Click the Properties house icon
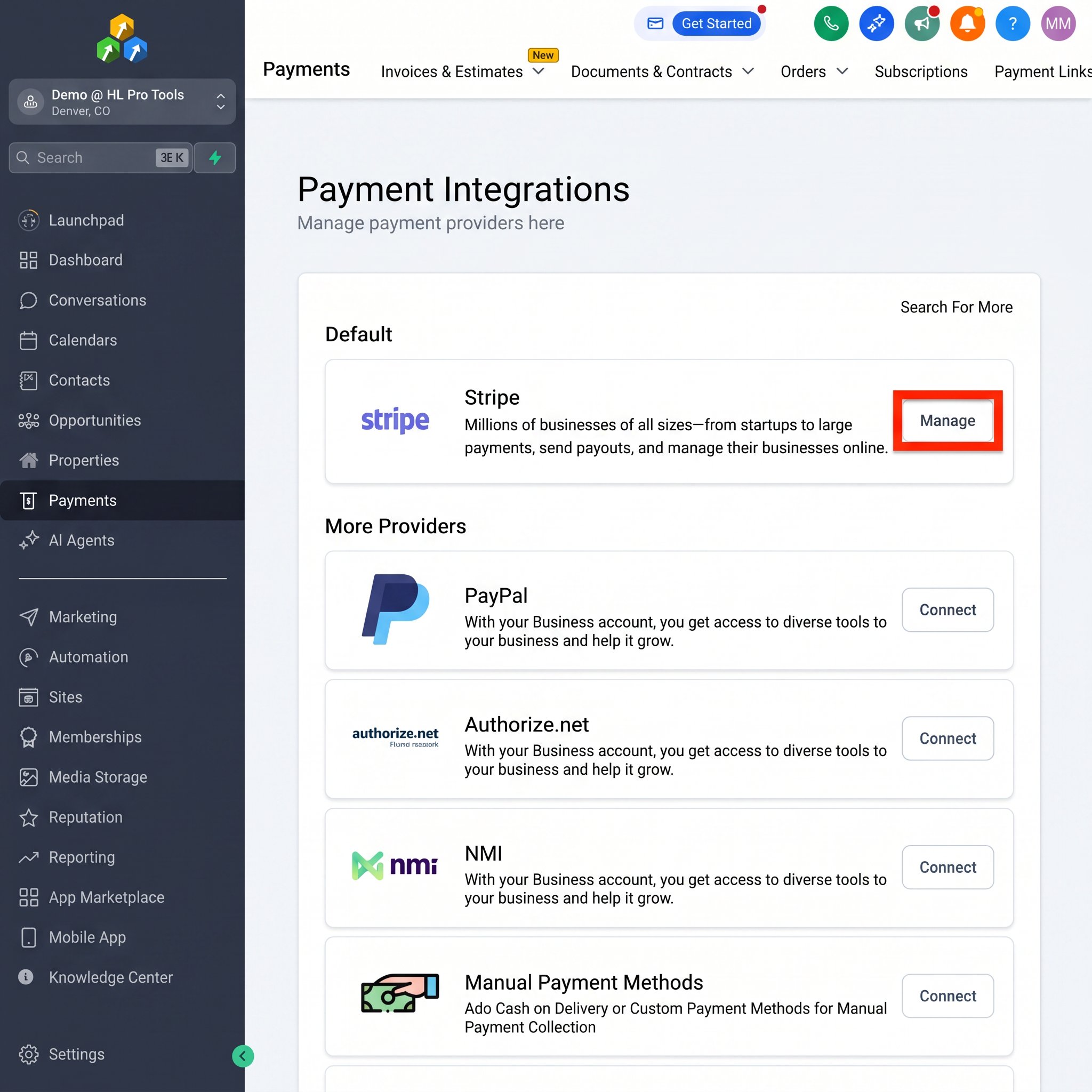 point(28,460)
